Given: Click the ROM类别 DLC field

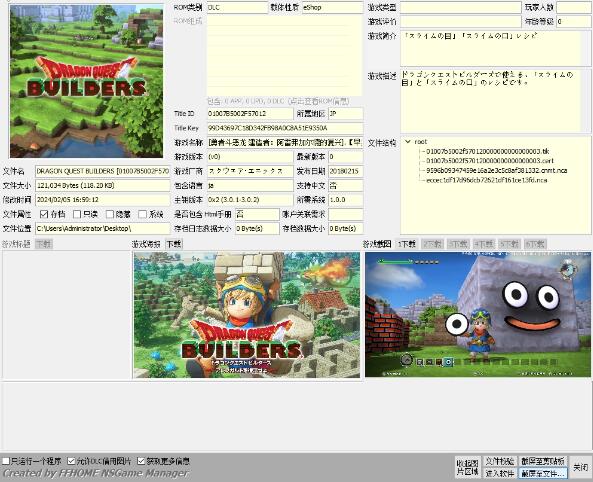Looking at the screenshot, I should [x=237, y=7].
